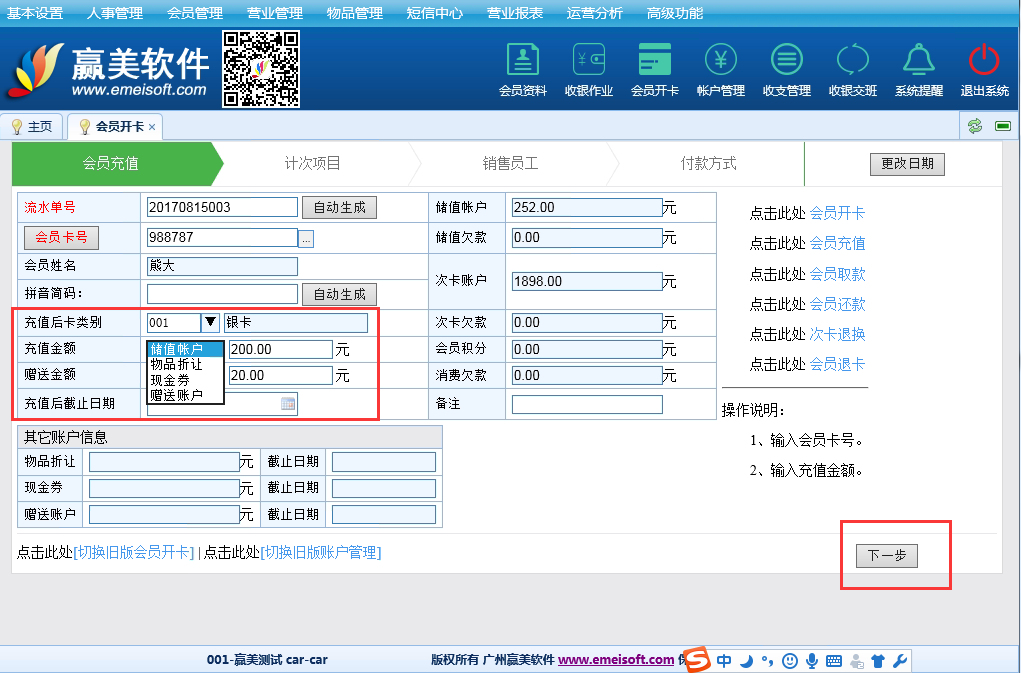The height and width of the screenshot is (673, 1021).
Task: Select 赠送账户 in the dropdown list
Action: click(x=176, y=395)
